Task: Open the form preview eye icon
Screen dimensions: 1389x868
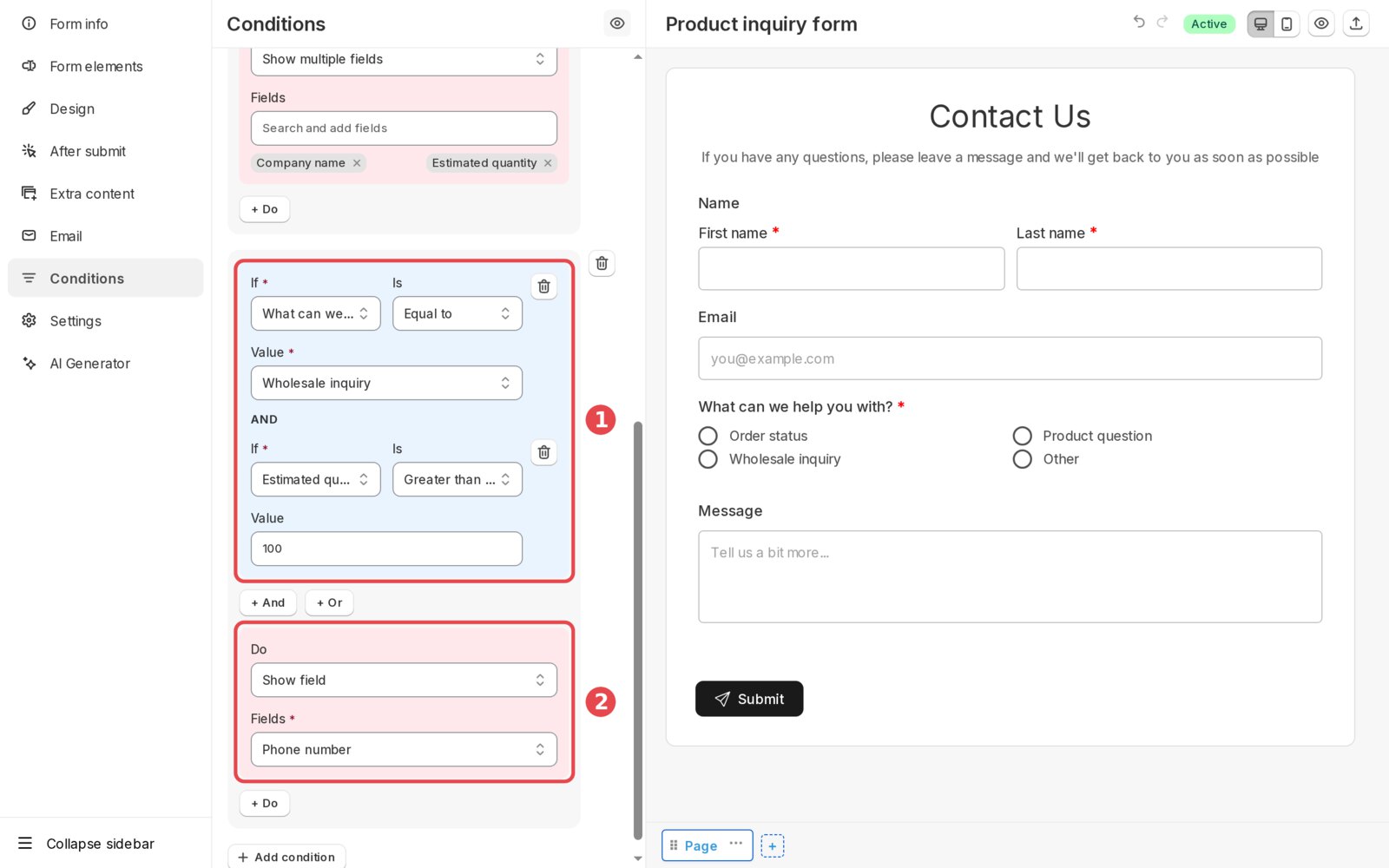Action: pyautogui.click(x=1321, y=23)
